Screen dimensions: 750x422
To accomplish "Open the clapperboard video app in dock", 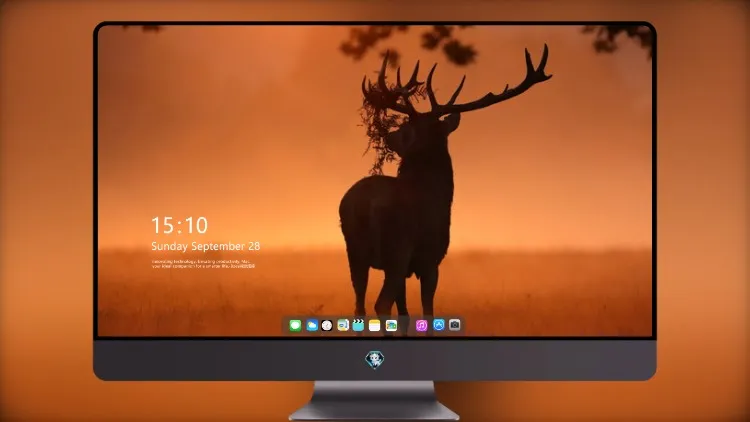I will point(358,325).
